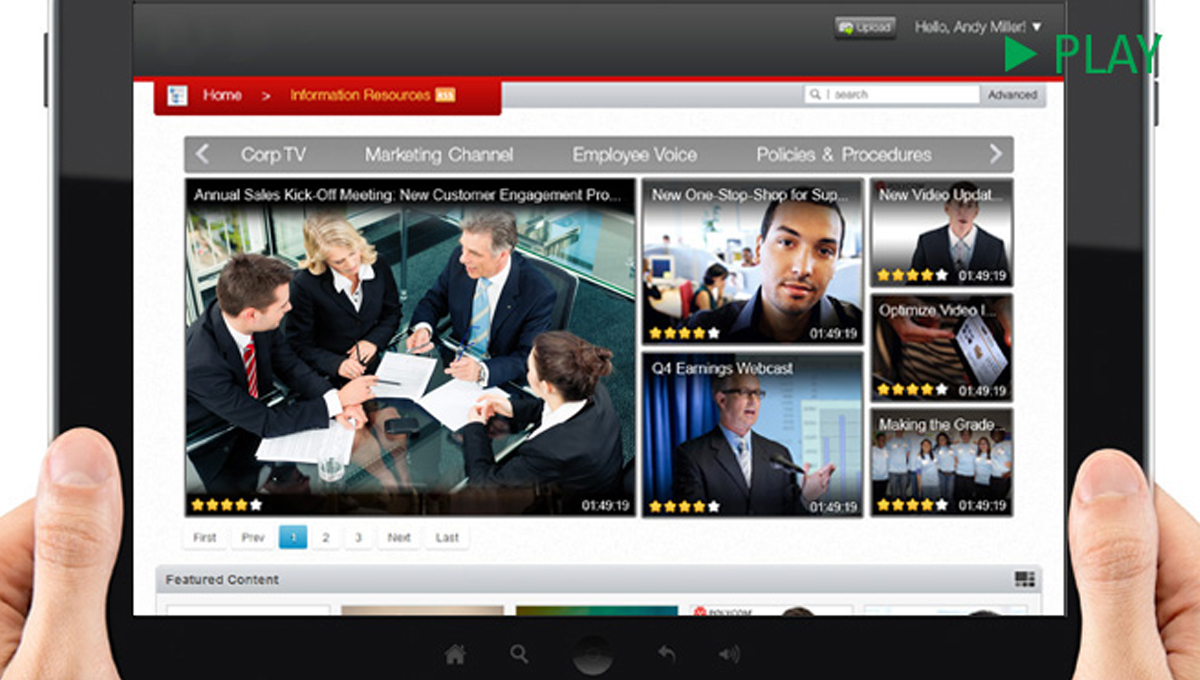Image resolution: width=1200 pixels, height=680 pixels.
Task: Tap the tablet Back arrow icon
Action: (x=667, y=655)
